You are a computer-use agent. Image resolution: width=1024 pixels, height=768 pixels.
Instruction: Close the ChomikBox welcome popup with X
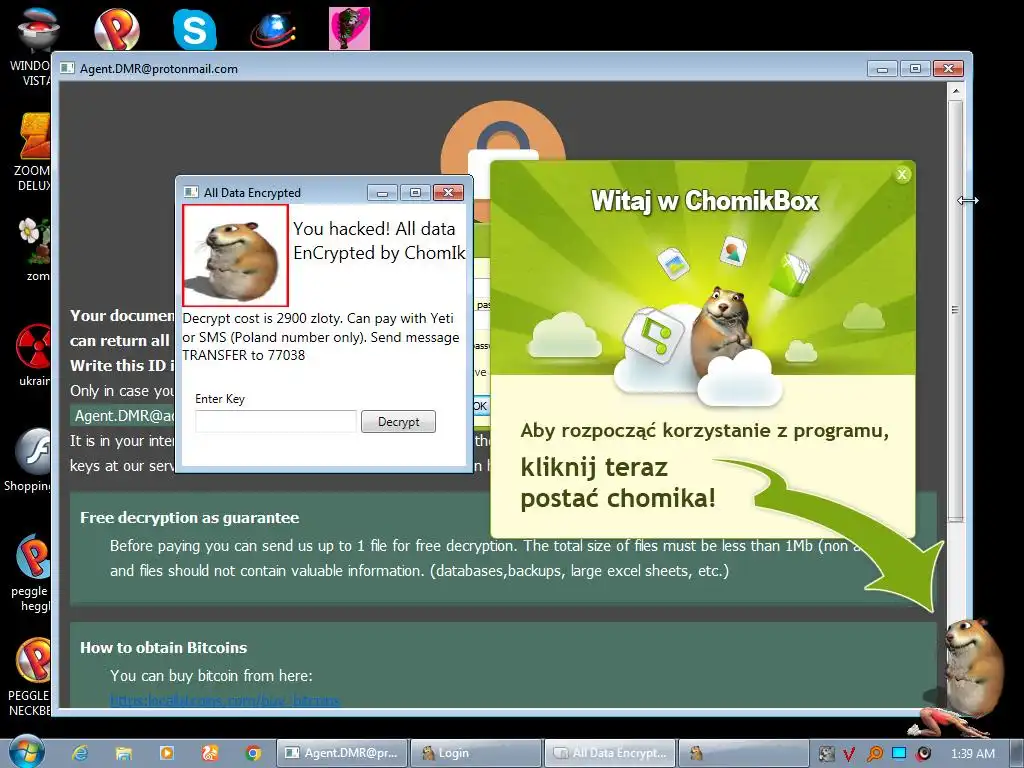(x=902, y=174)
